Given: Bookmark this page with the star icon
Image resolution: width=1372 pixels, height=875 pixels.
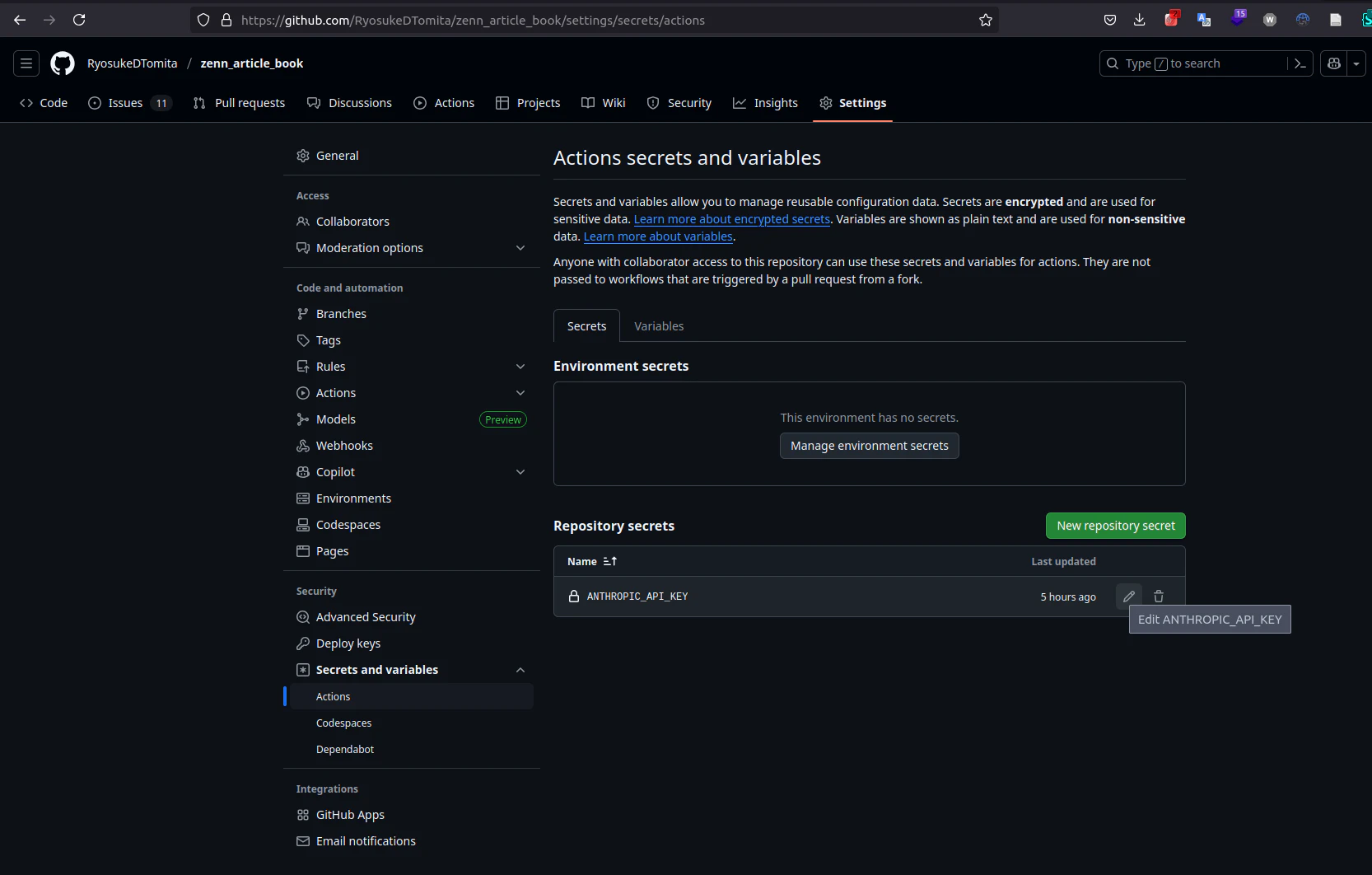Looking at the screenshot, I should pos(986,20).
